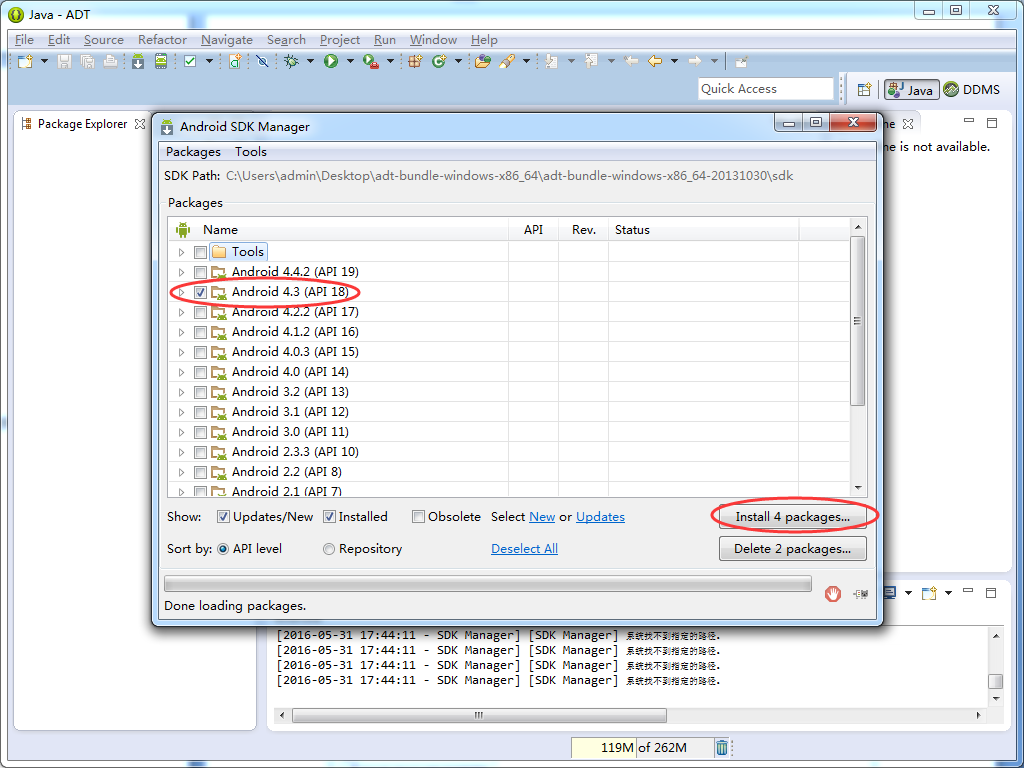The image size is (1024, 768).
Task: Uncheck the Android 4.3 (API 18) checkbox
Action: tap(200, 292)
